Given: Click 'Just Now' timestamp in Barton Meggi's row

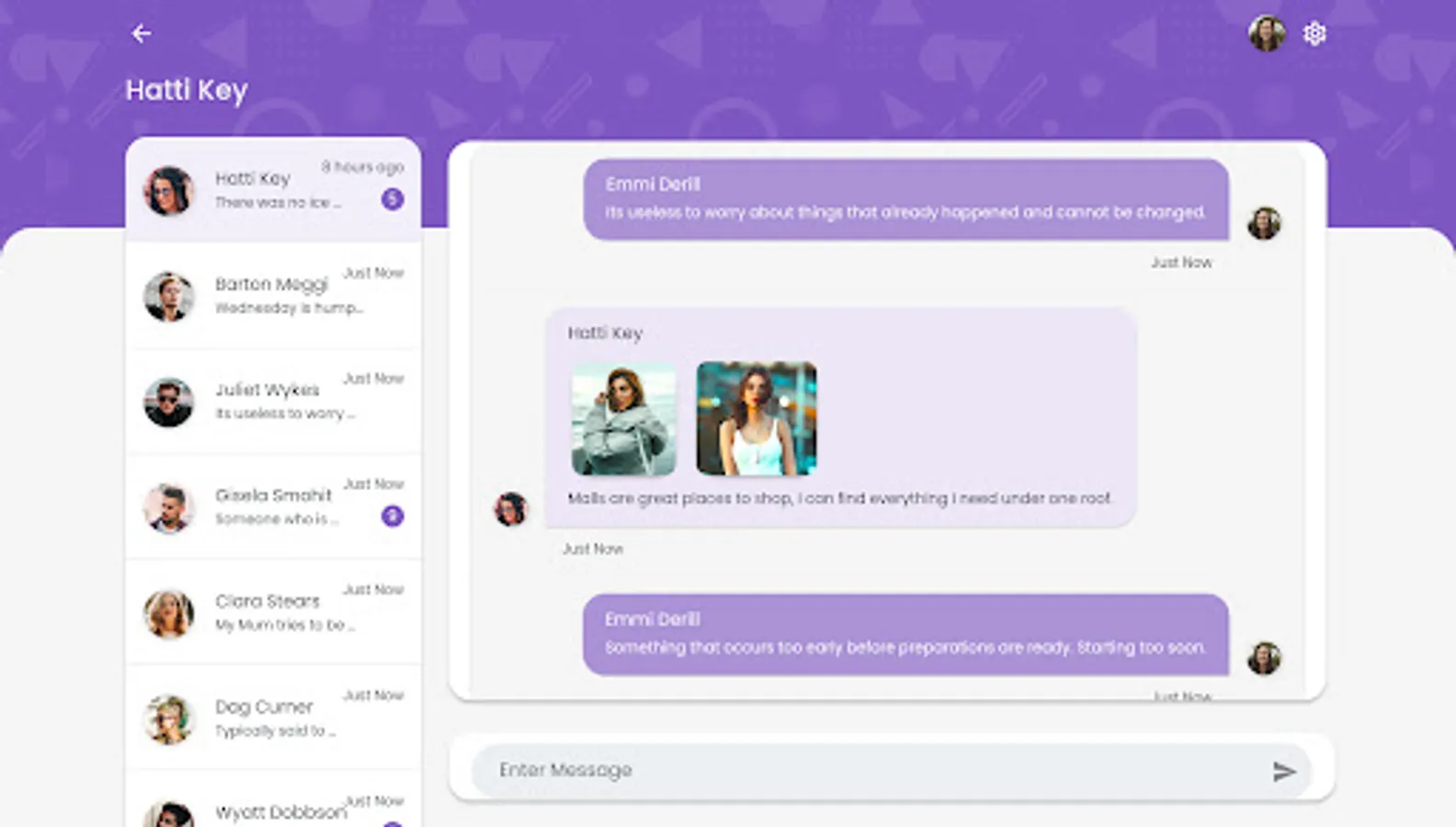Looking at the screenshot, I should click(373, 273).
